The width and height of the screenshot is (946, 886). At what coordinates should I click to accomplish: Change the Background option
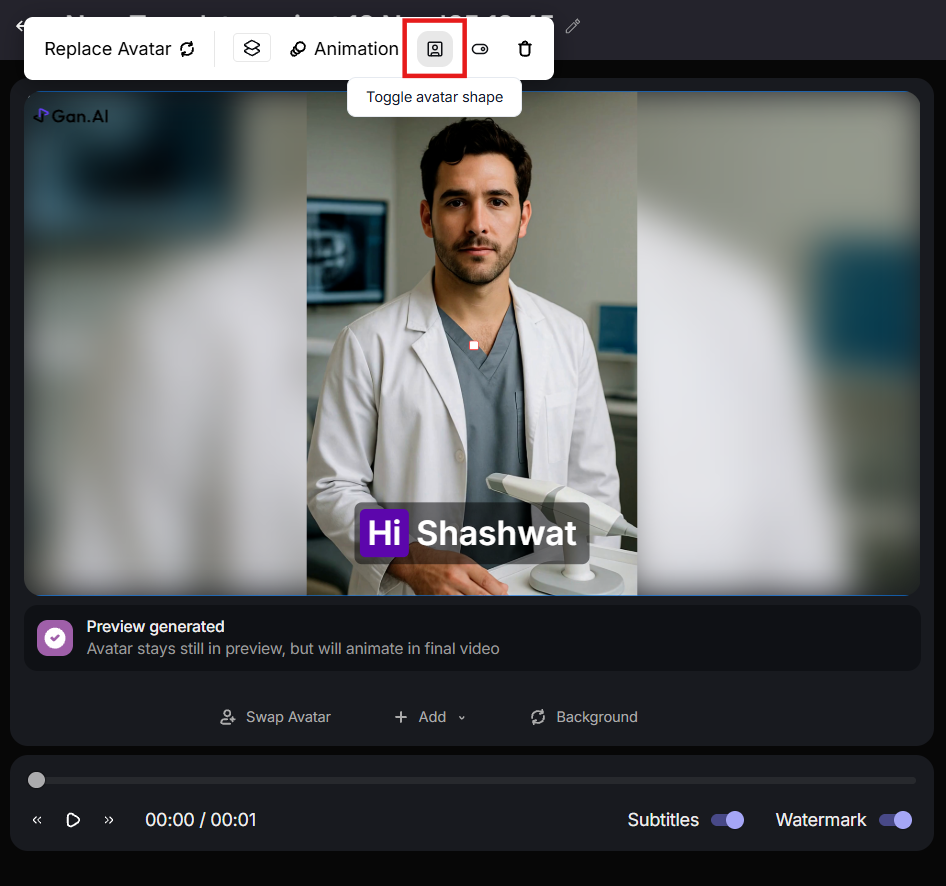click(584, 717)
